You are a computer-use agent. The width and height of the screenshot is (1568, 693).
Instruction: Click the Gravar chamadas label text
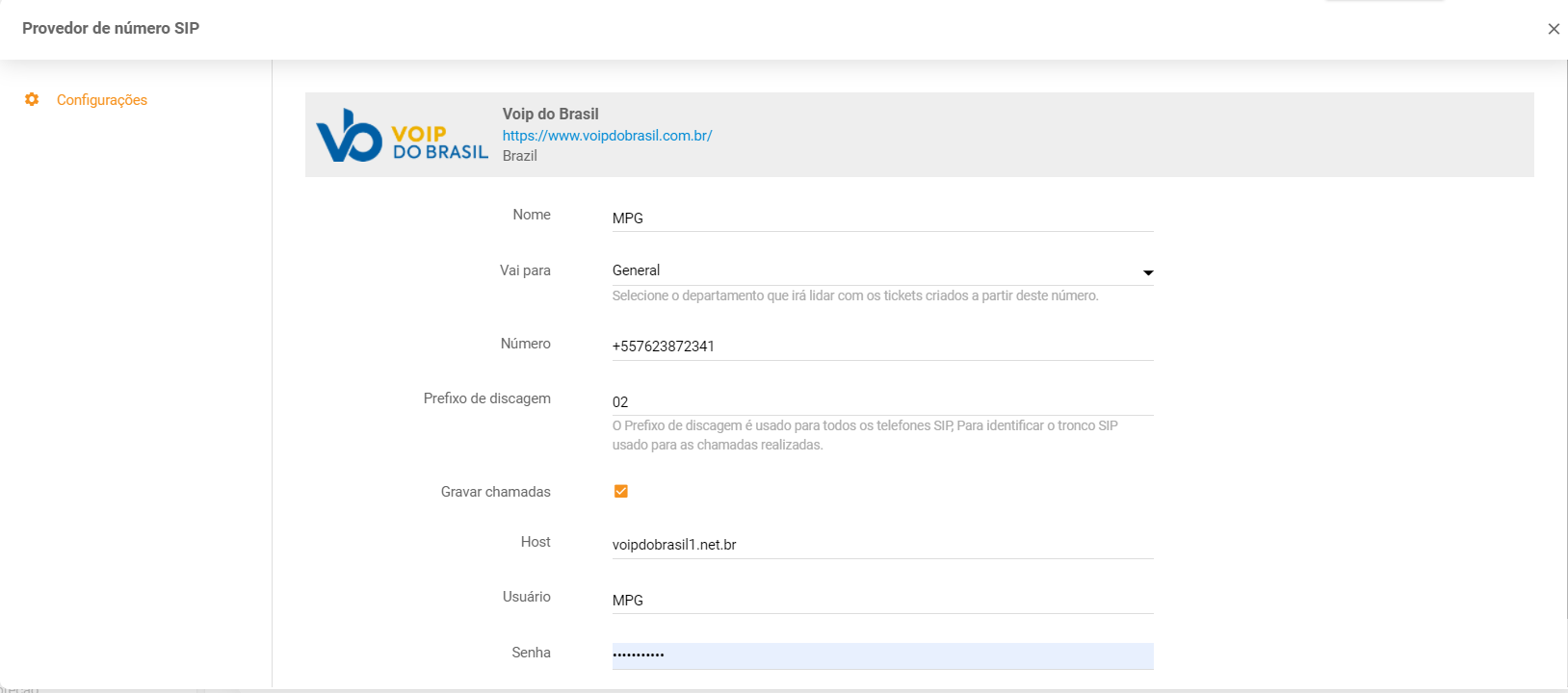click(495, 492)
